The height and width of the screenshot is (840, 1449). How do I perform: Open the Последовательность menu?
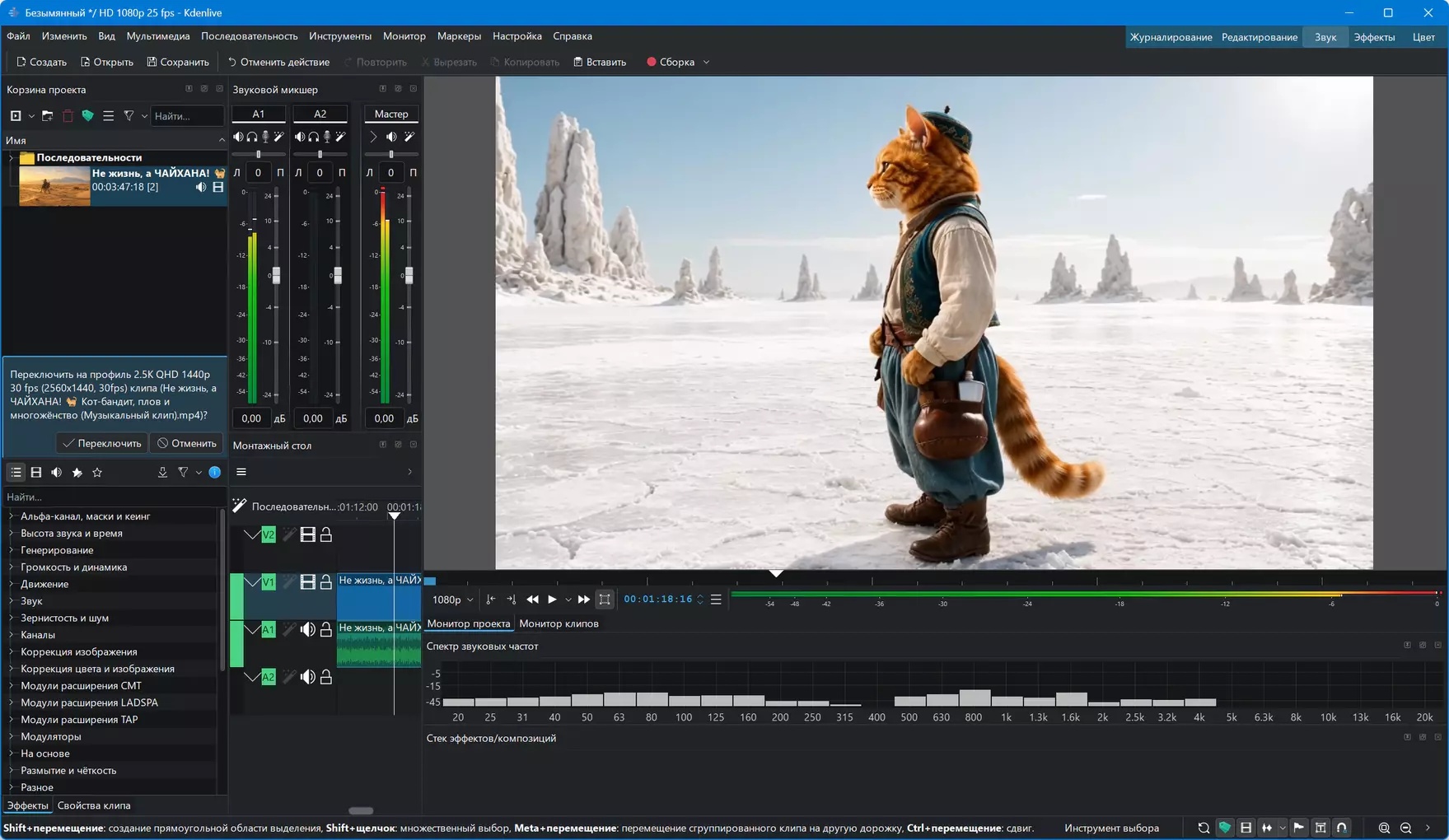[250, 36]
